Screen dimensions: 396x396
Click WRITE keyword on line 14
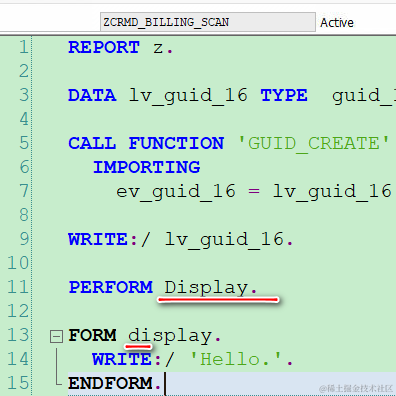point(122,359)
